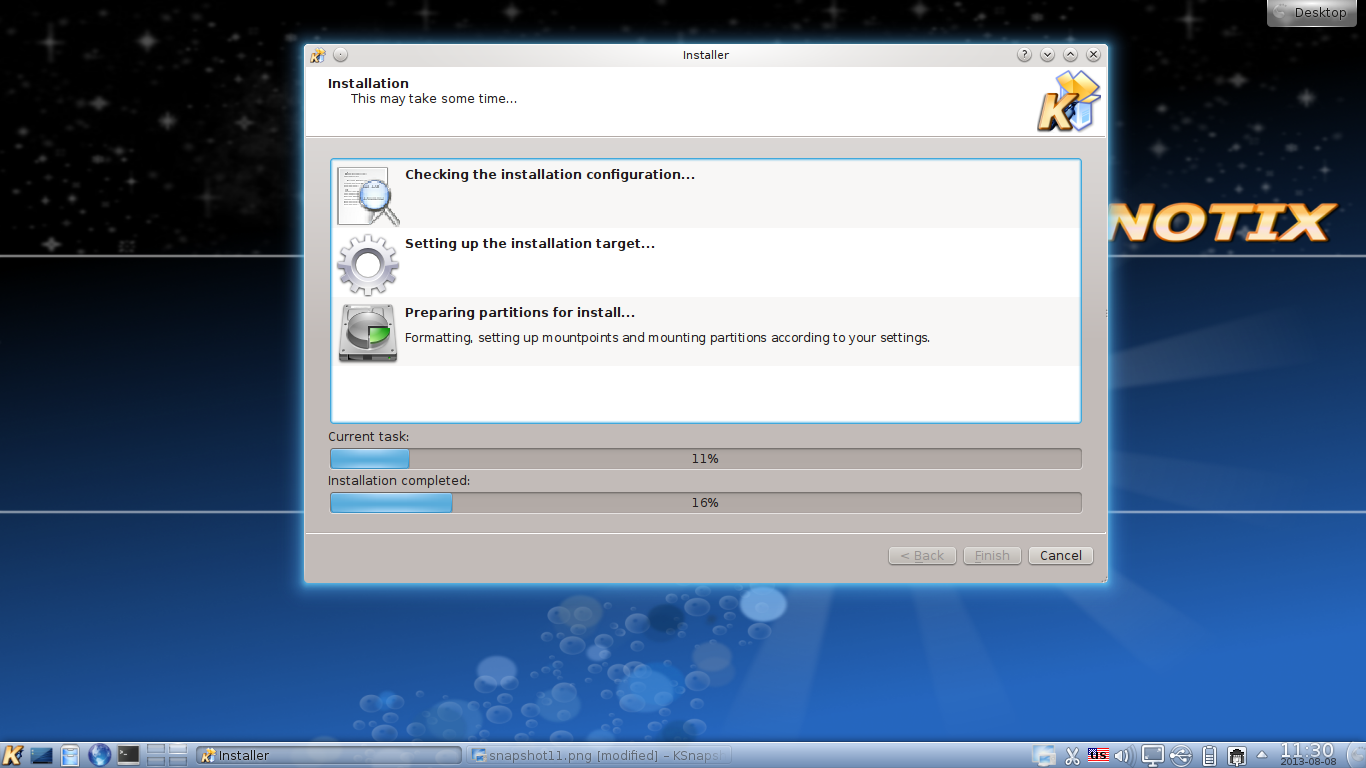Click the battery status icon in tray
The width and height of the screenshot is (1366, 768).
pyautogui.click(x=1210, y=755)
